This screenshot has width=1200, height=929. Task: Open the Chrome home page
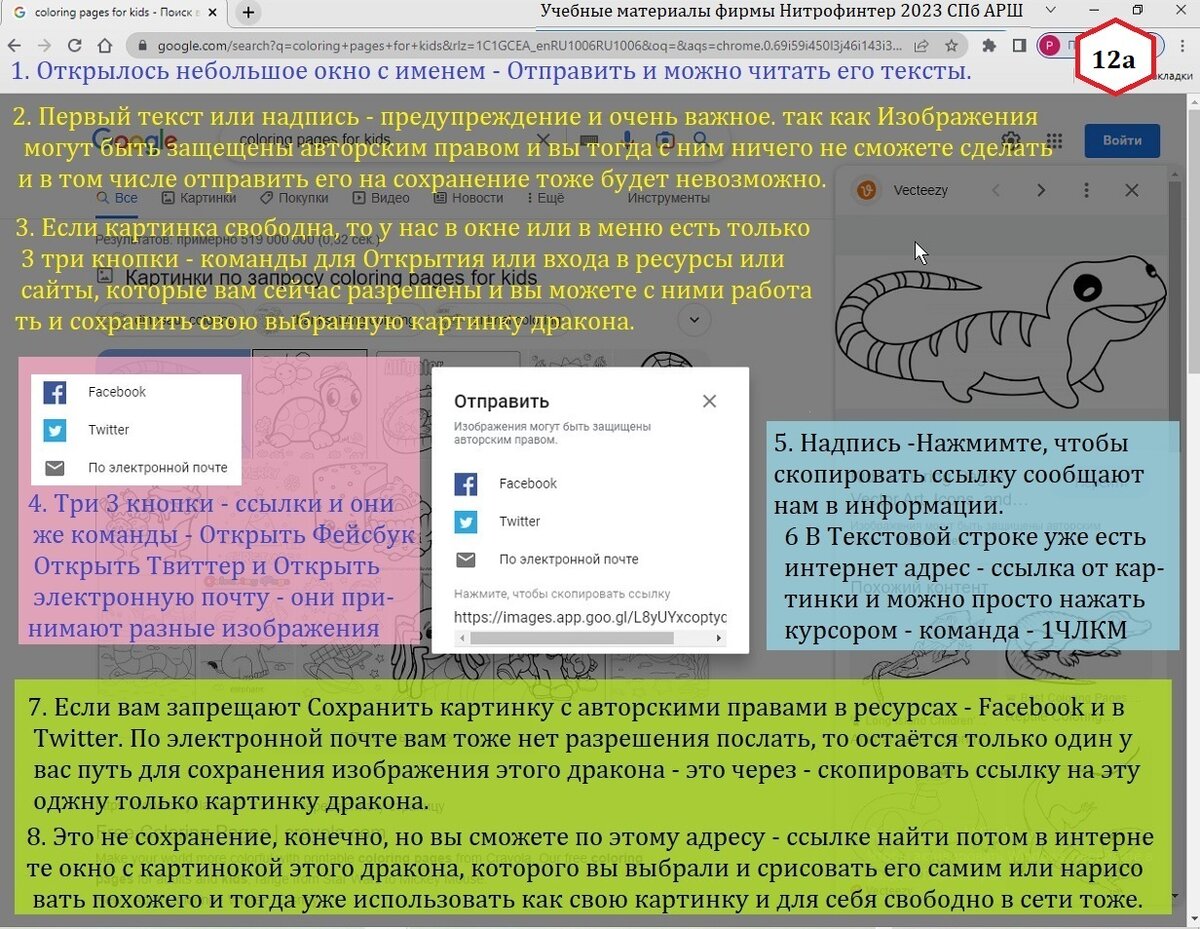click(104, 45)
